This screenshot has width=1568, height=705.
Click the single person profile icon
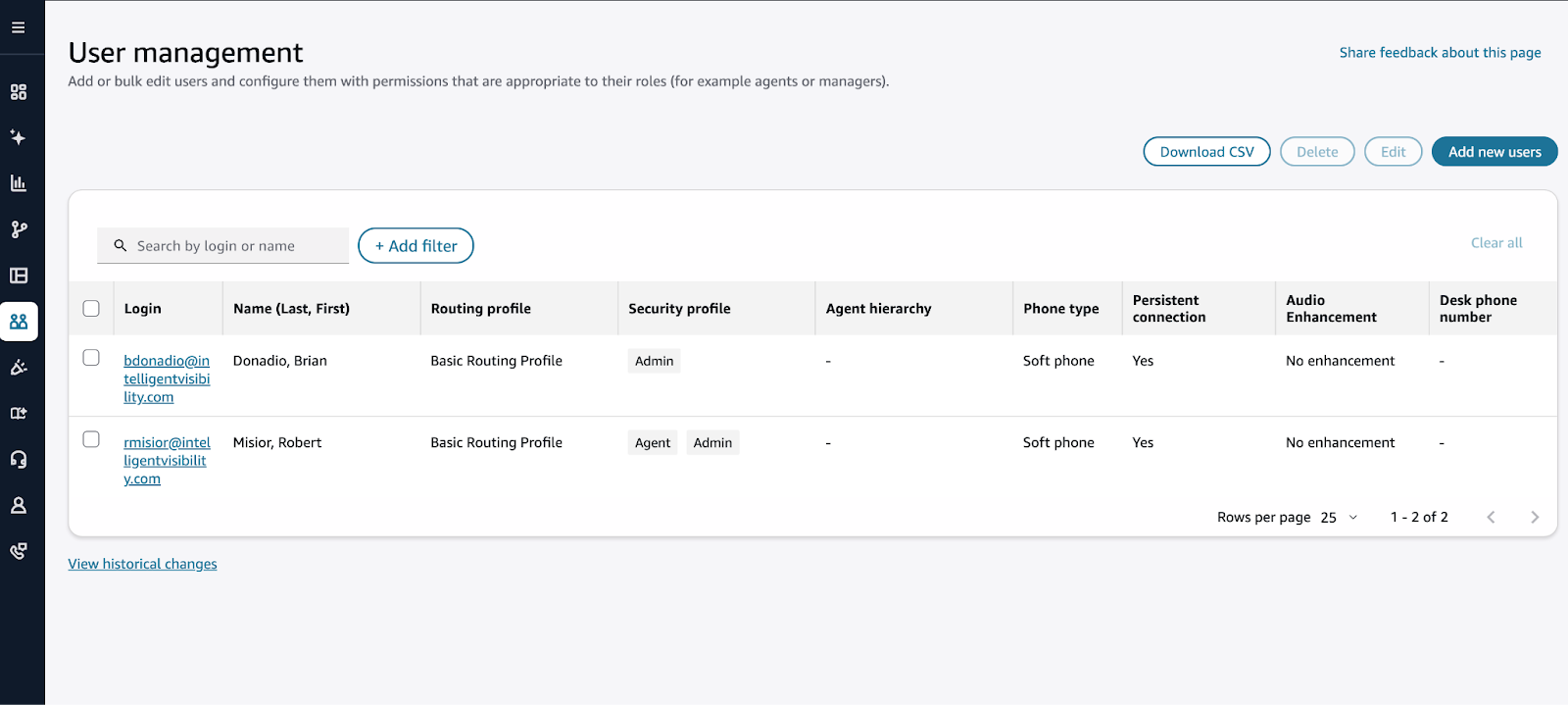click(19, 506)
